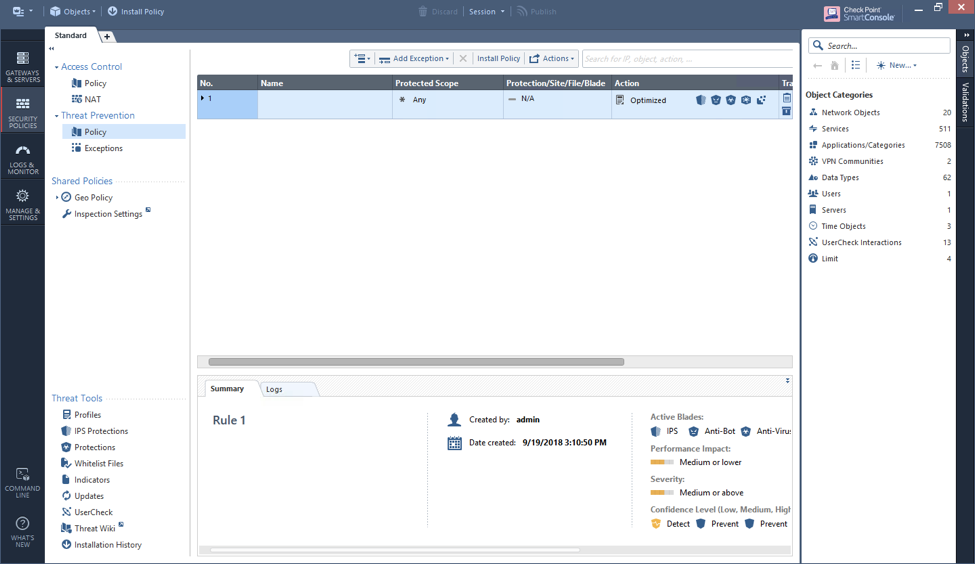Open VPN Communities category

click(879, 161)
